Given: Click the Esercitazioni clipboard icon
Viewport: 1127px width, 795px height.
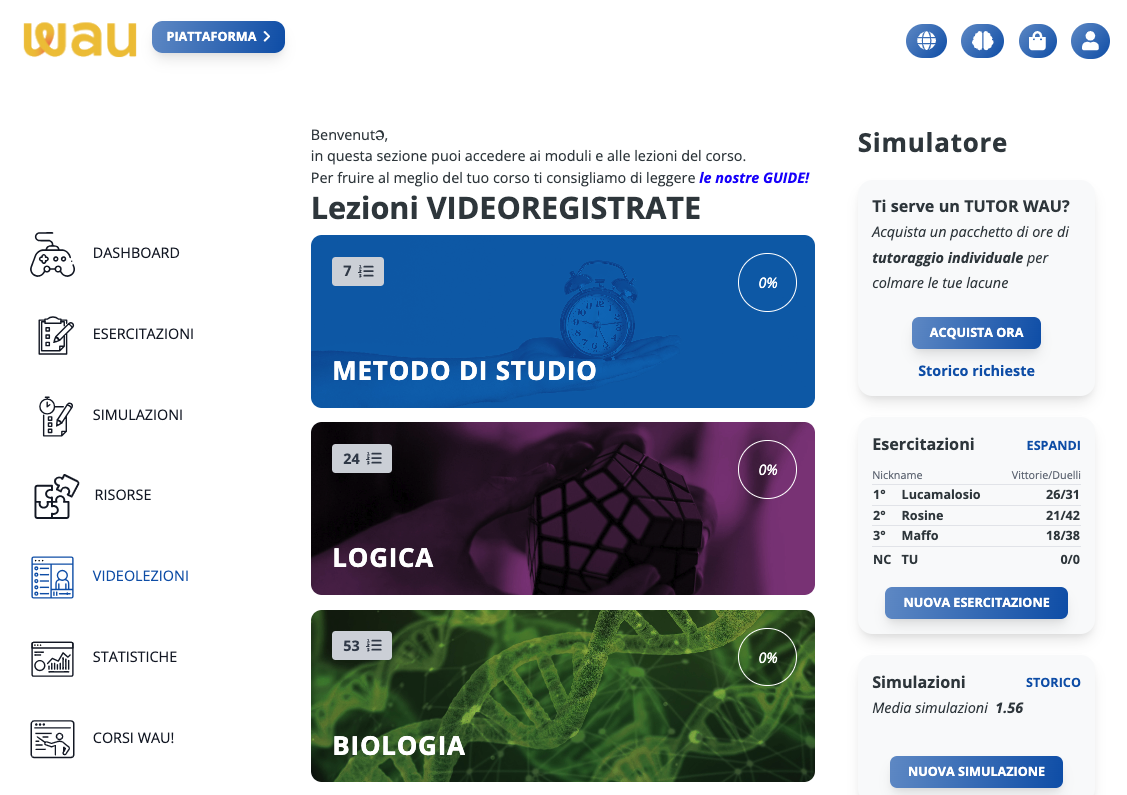Looking at the screenshot, I should click(x=54, y=334).
